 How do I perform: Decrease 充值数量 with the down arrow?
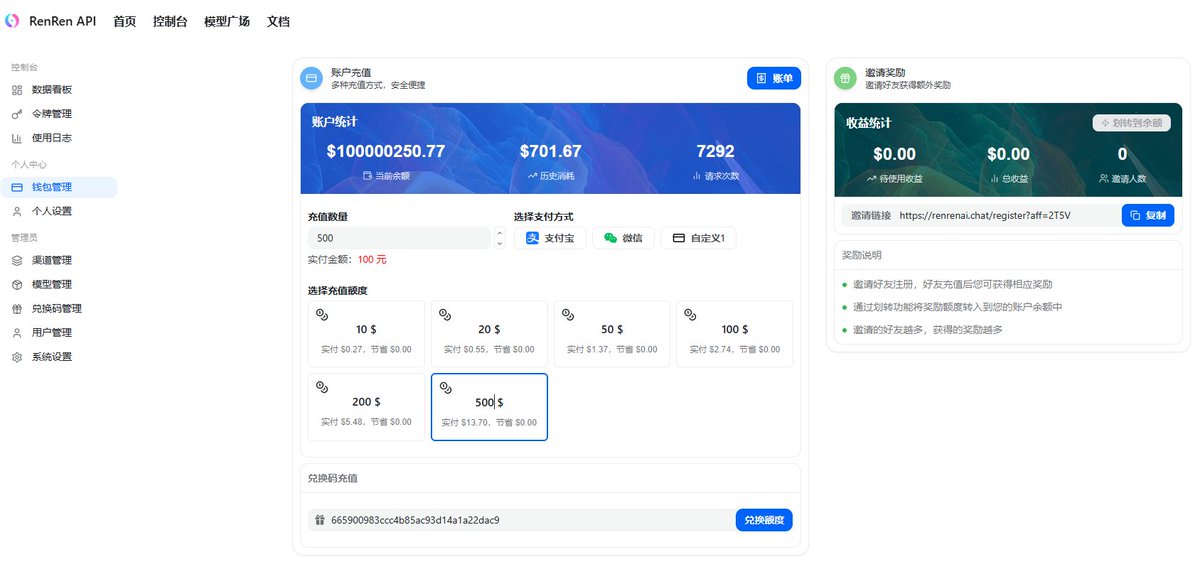tap(500, 243)
